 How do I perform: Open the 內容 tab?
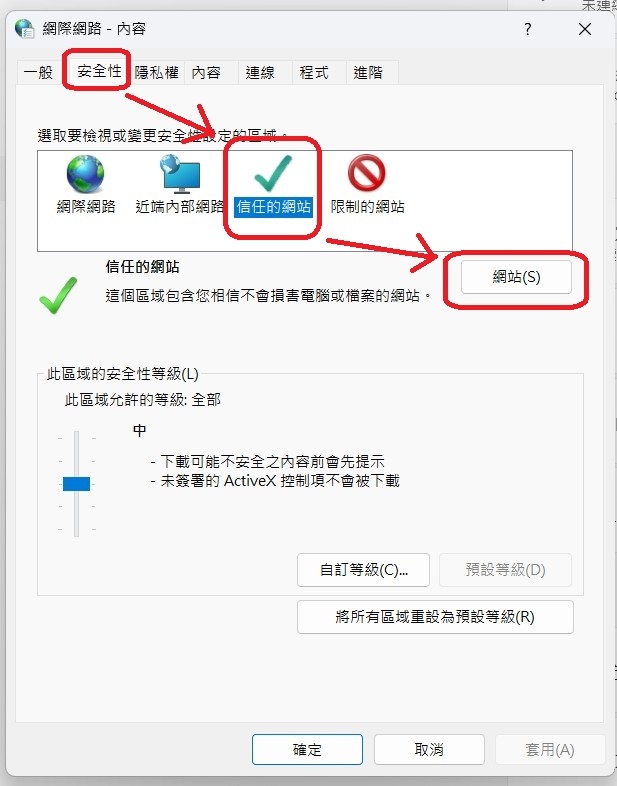(x=206, y=73)
